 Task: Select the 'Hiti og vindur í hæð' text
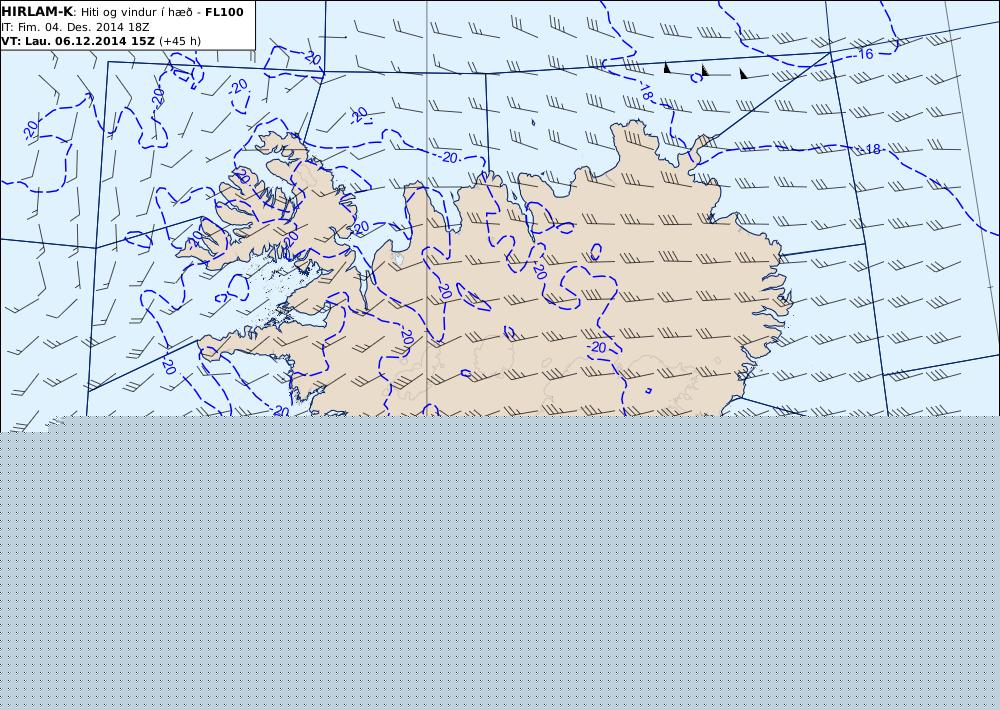click(136, 12)
